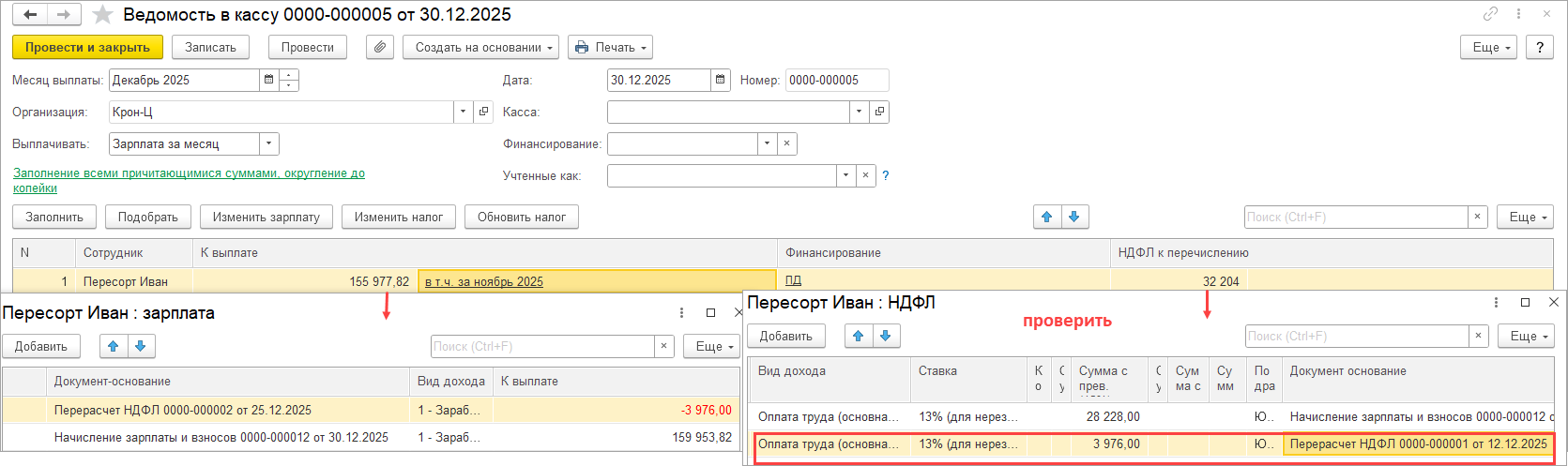Open the в т.ч. за ноябрь 2025 link
Screen dimensions: 1568x466
[x=484, y=281]
